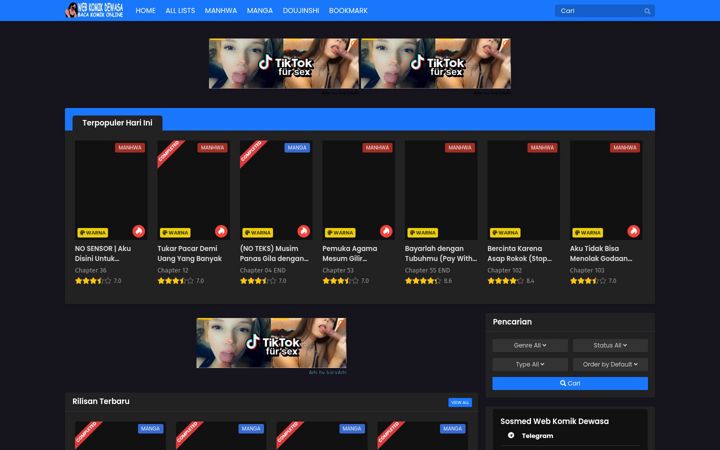Go to HOME in the navigation bar

coord(146,11)
